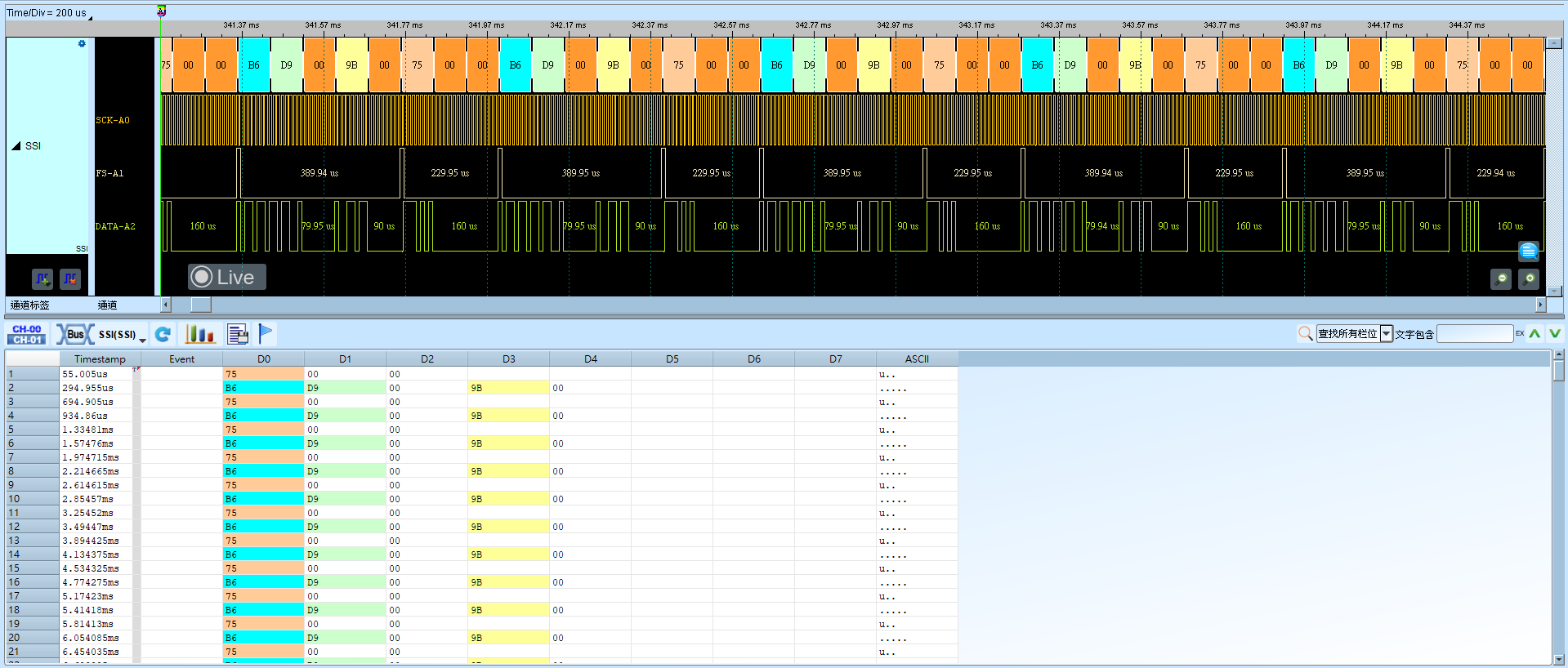Click the first 160 us DATA-A2 pulse

point(203,226)
